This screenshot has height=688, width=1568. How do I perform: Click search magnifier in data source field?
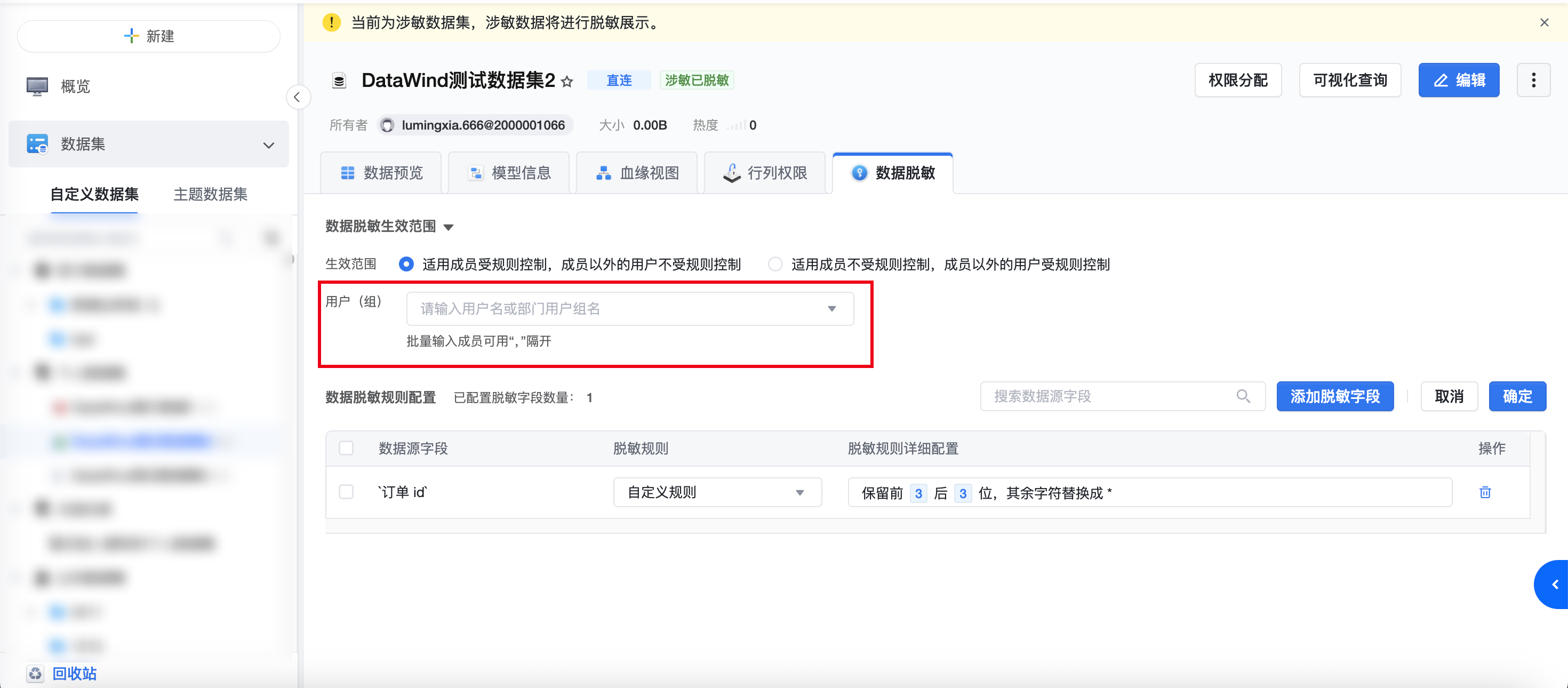(x=1243, y=396)
